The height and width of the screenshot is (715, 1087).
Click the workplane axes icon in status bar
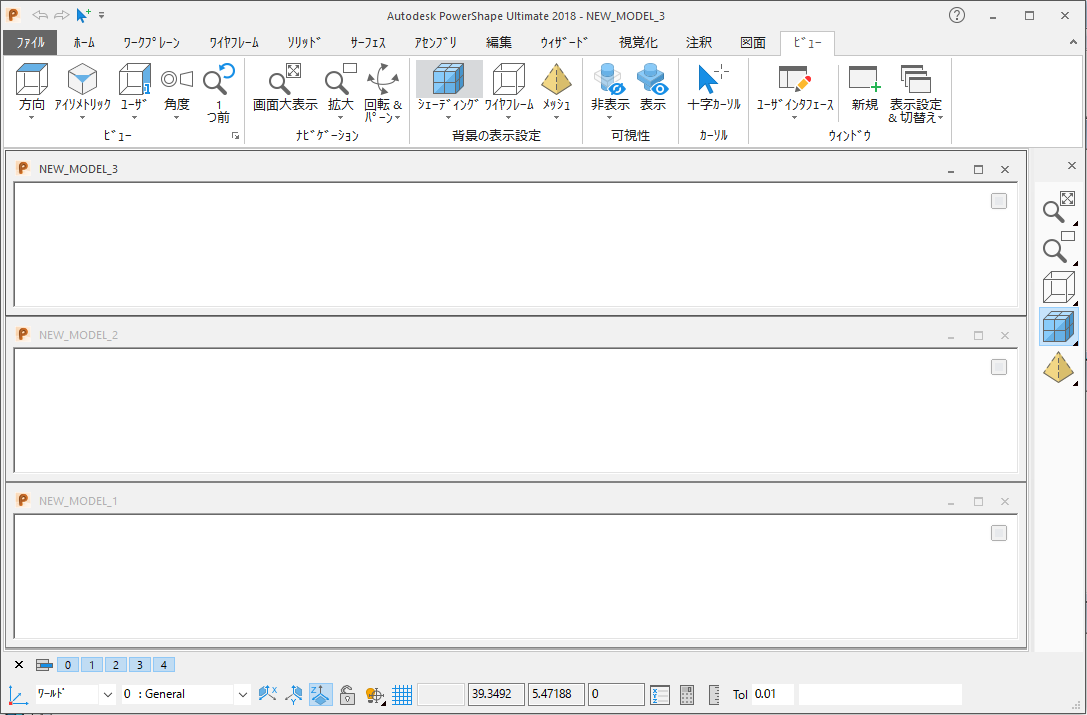(17, 694)
